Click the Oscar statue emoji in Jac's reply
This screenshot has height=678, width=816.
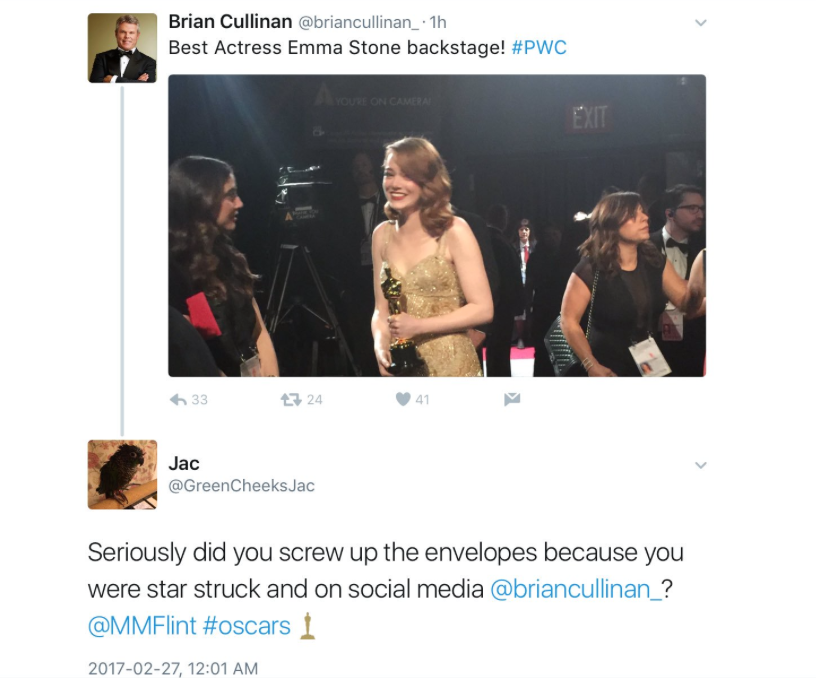pos(308,626)
